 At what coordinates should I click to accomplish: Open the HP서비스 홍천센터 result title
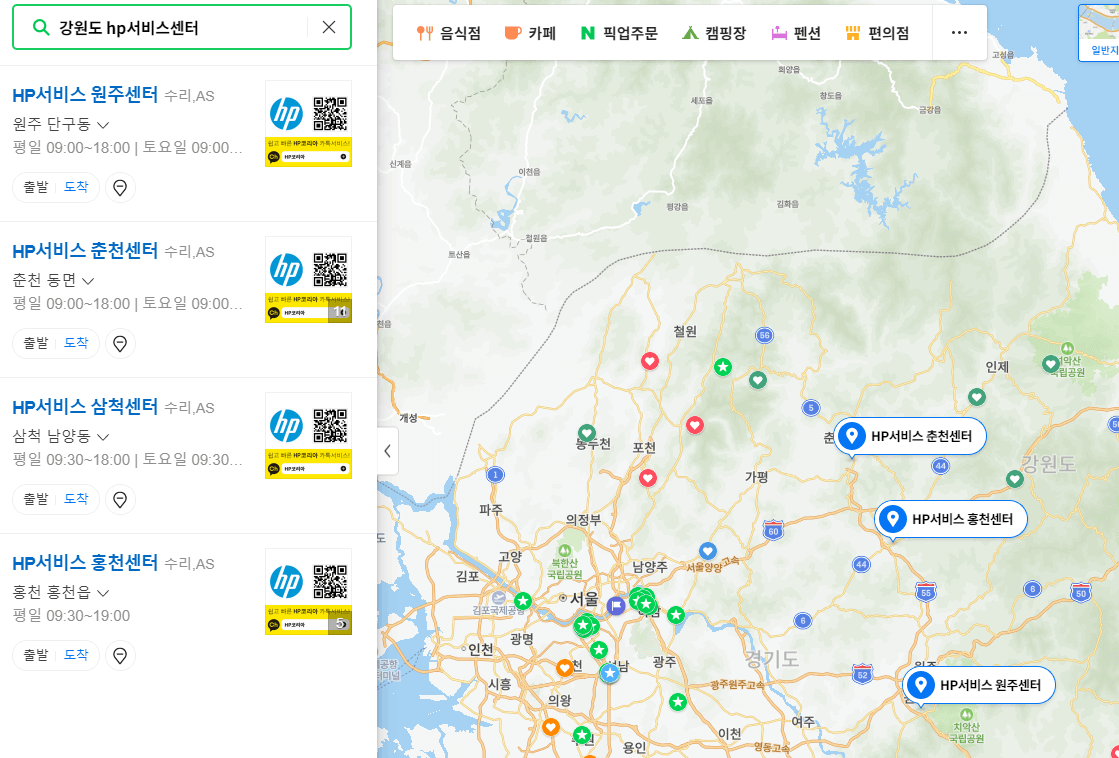[x=85, y=562]
